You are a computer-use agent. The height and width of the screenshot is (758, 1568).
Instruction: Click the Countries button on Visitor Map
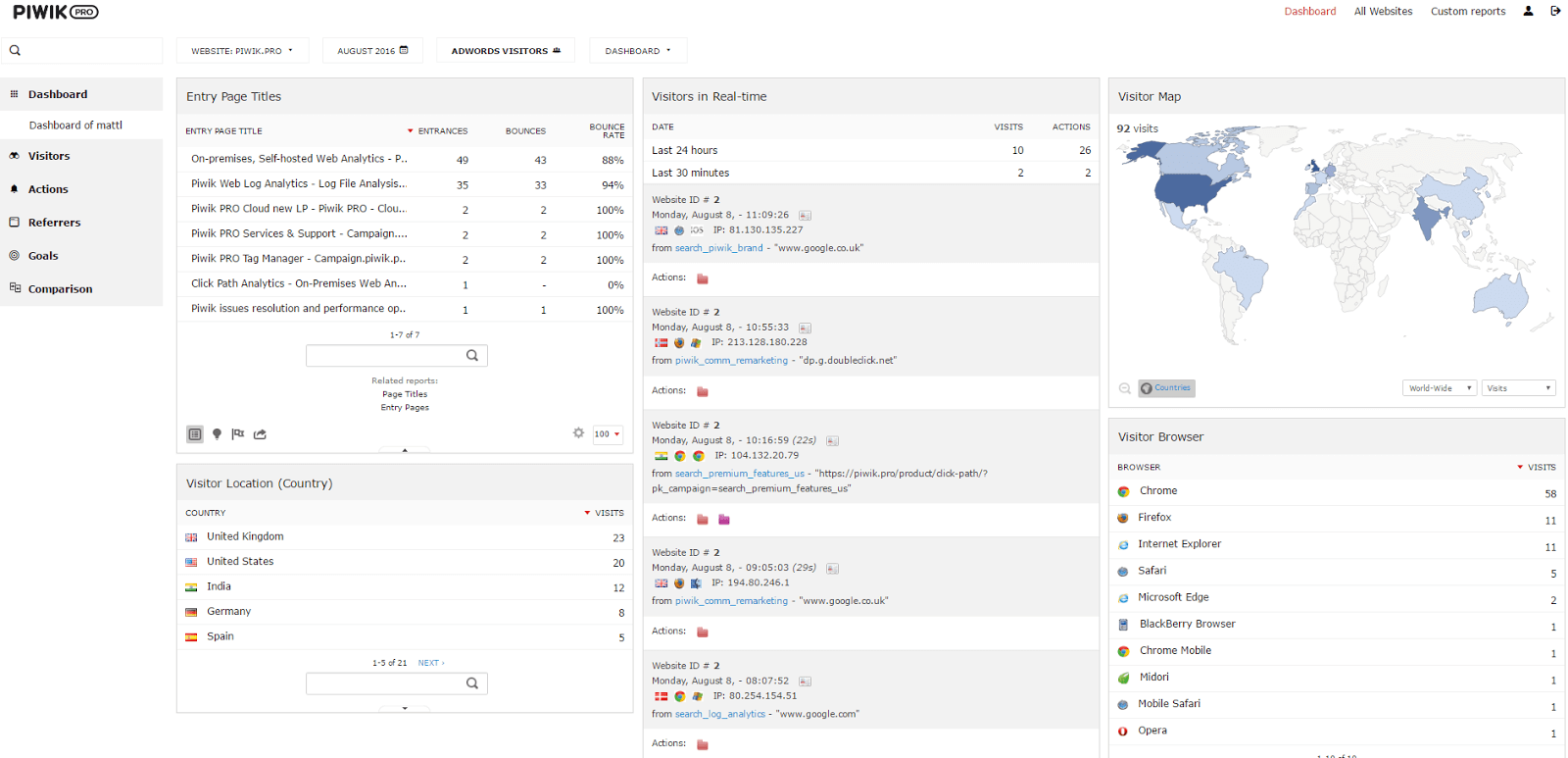click(1166, 388)
